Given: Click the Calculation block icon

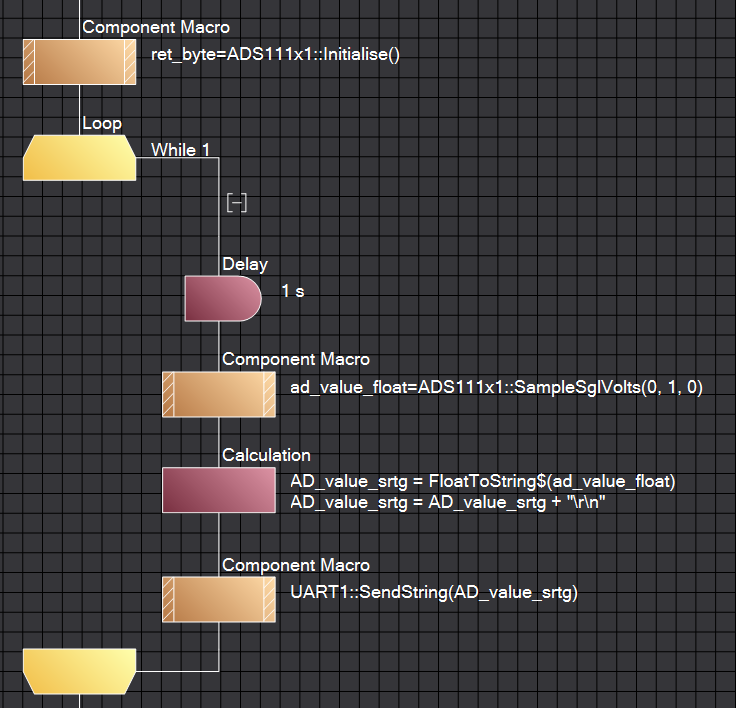Looking at the screenshot, I should [219, 490].
